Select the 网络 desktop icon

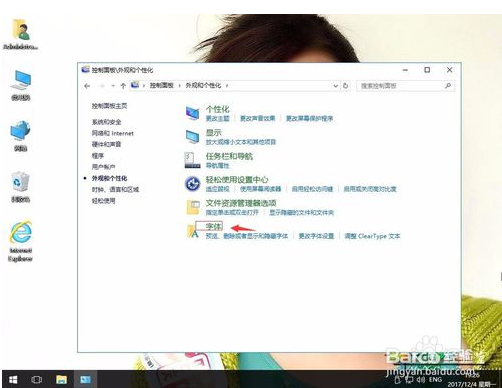21,136
